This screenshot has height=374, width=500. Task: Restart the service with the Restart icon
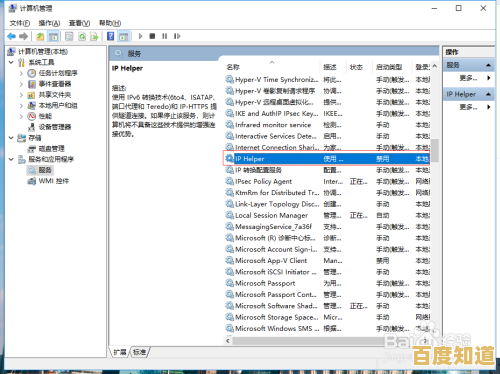(x=177, y=36)
